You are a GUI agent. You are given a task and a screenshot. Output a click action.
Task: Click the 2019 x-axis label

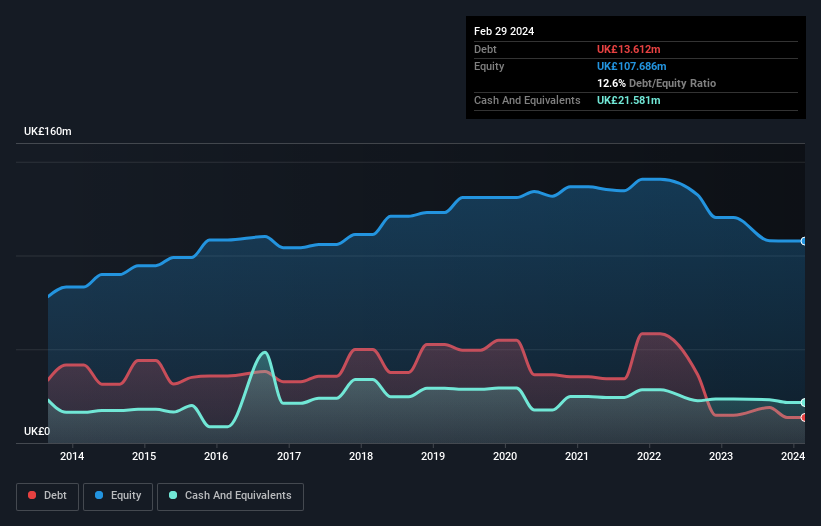(x=433, y=456)
